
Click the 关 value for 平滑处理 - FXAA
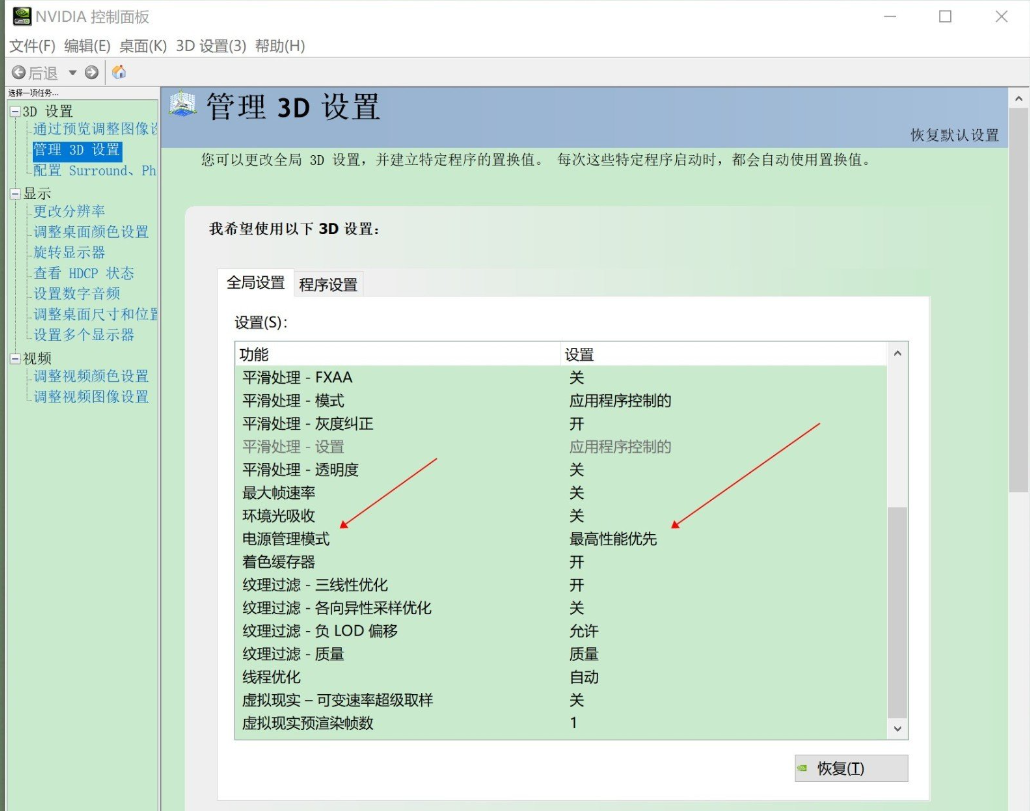tap(577, 378)
